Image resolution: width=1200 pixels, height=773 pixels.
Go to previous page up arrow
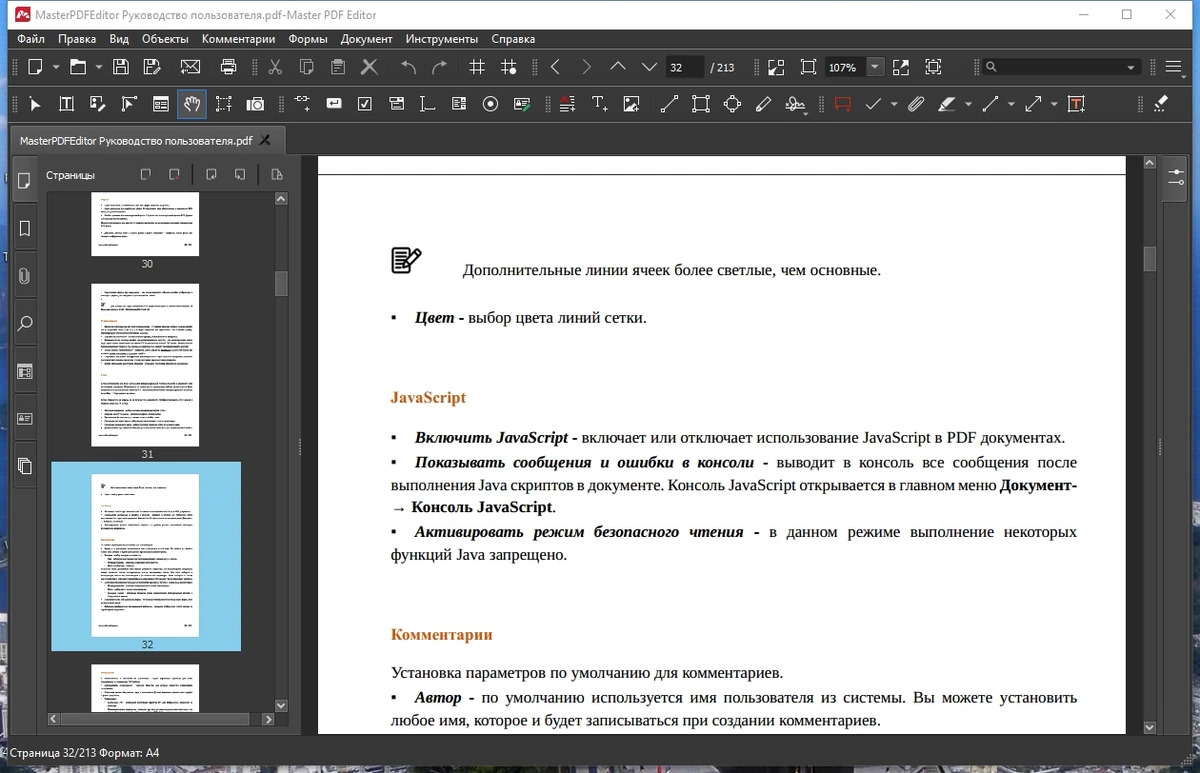(x=618, y=67)
